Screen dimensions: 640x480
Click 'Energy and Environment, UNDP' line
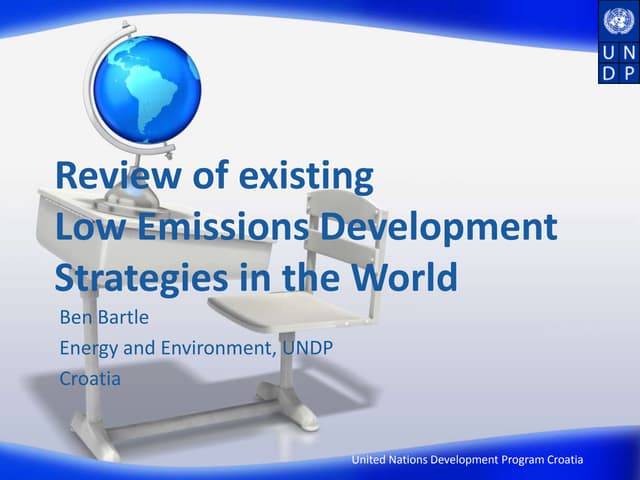point(196,348)
